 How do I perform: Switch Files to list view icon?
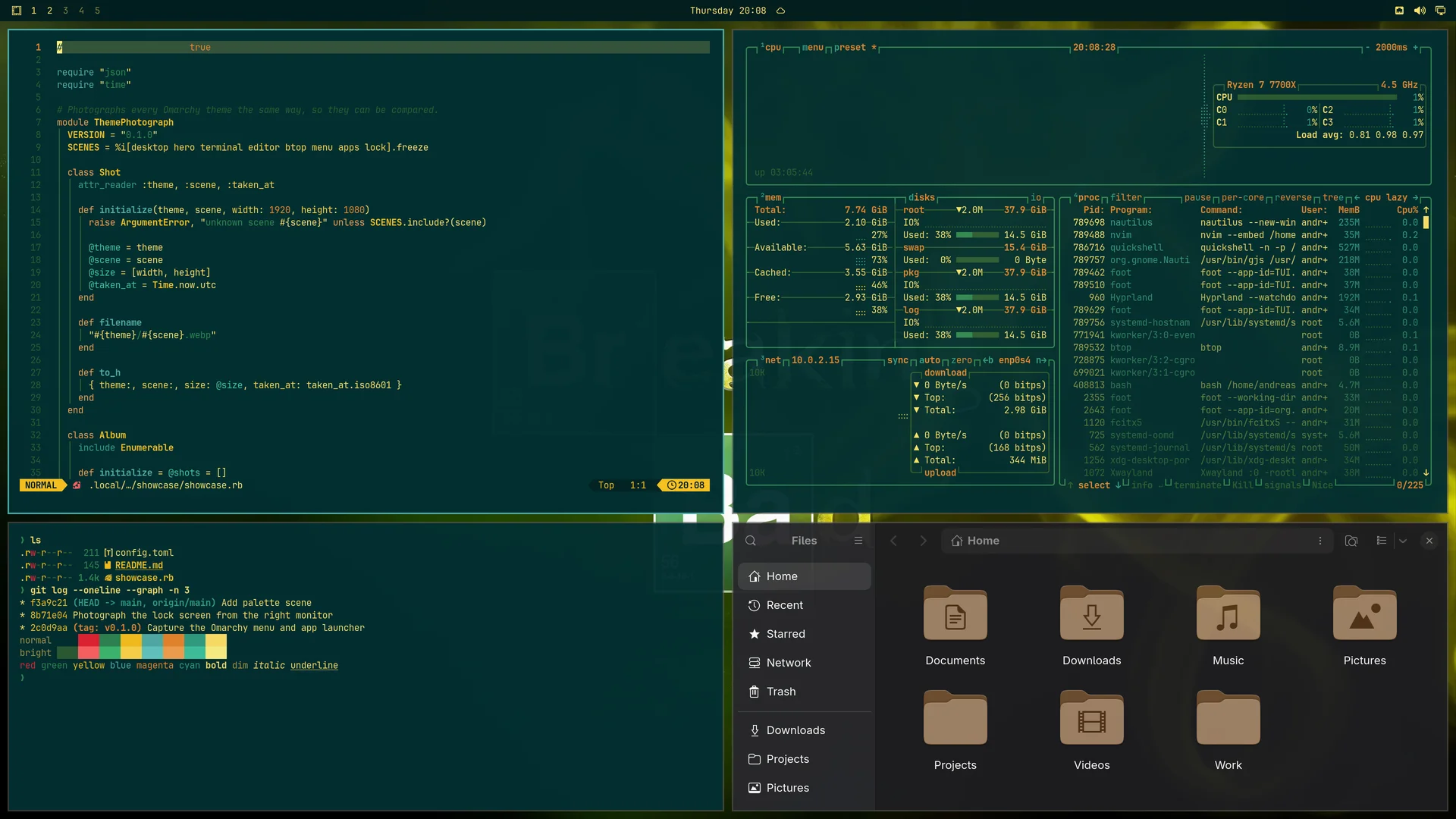tap(1382, 541)
